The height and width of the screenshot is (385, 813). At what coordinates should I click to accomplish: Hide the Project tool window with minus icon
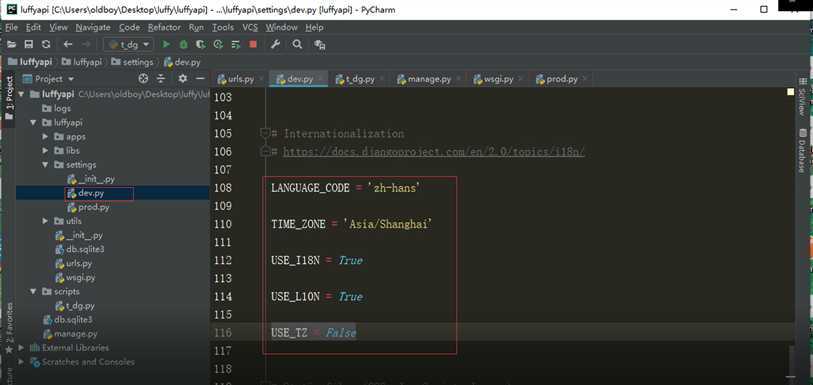coord(200,78)
